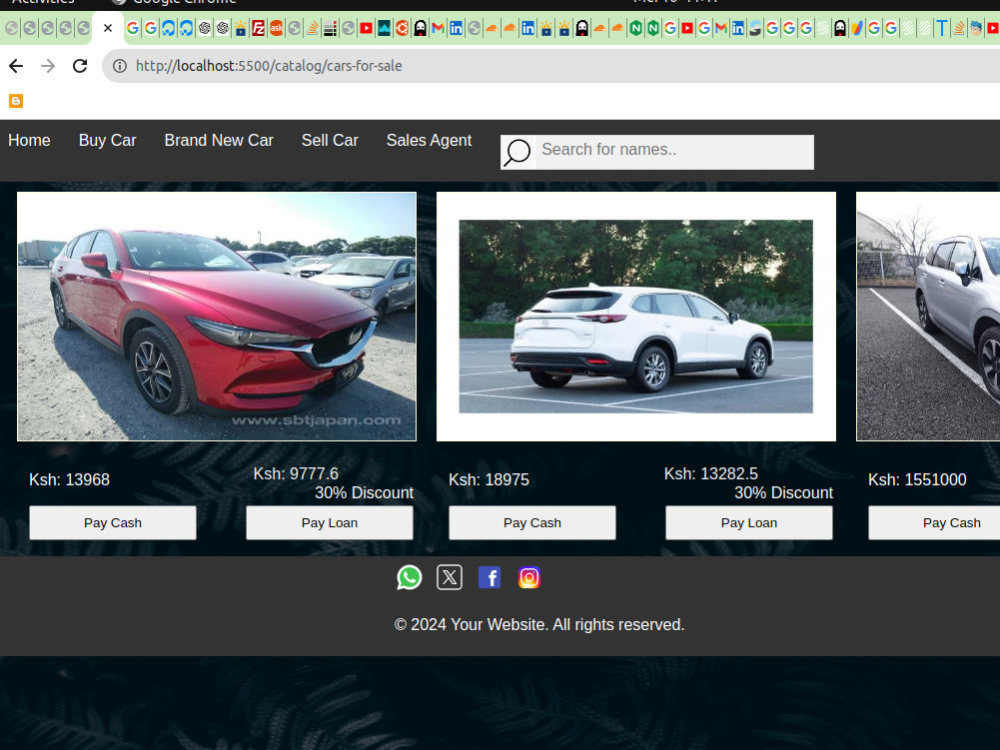
Task: Open the Sales Agent page
Action: tap(429, 140)
